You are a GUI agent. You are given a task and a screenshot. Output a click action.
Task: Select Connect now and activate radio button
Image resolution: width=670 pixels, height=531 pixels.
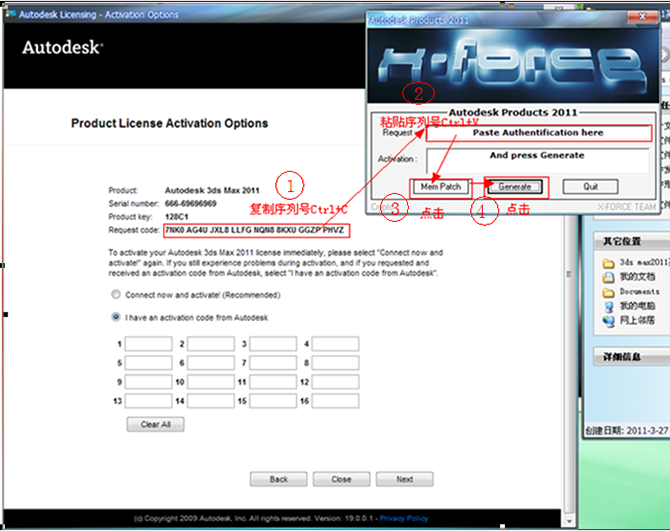(x=115, y=294)
